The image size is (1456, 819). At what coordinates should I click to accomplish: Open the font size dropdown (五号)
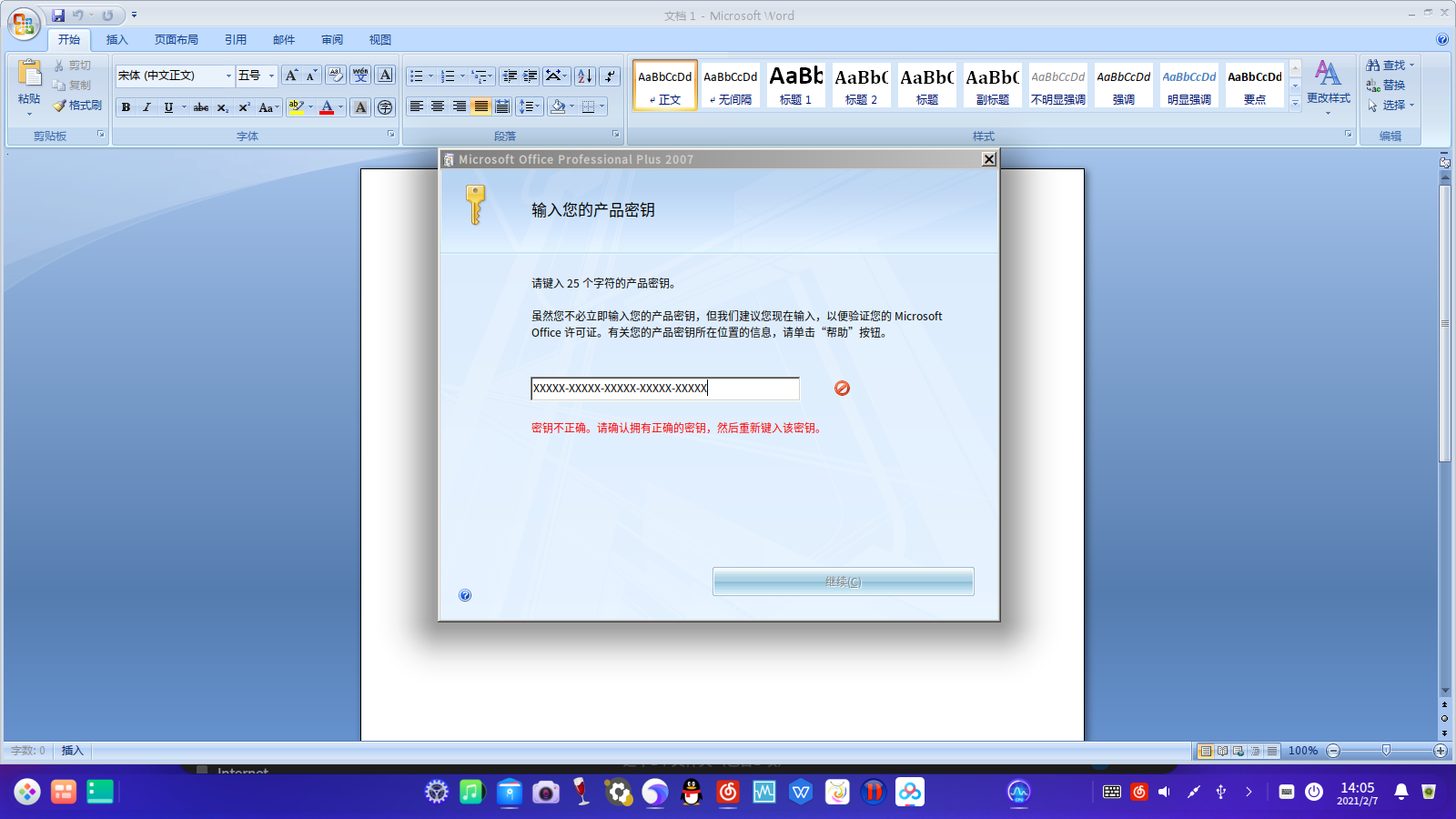[271, 76]
